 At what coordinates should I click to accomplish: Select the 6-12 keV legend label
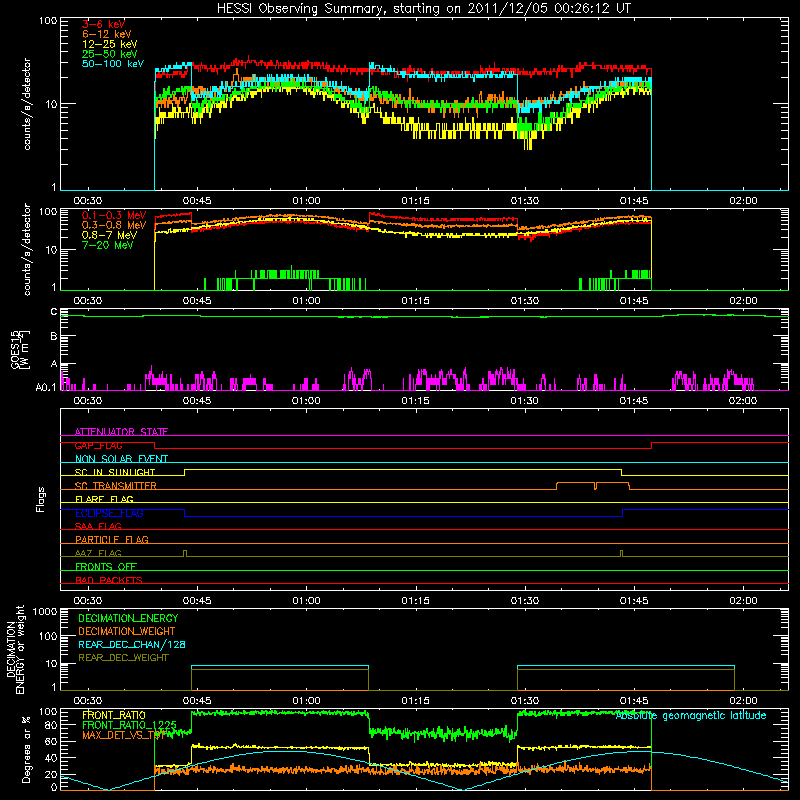tap(106, 34)
